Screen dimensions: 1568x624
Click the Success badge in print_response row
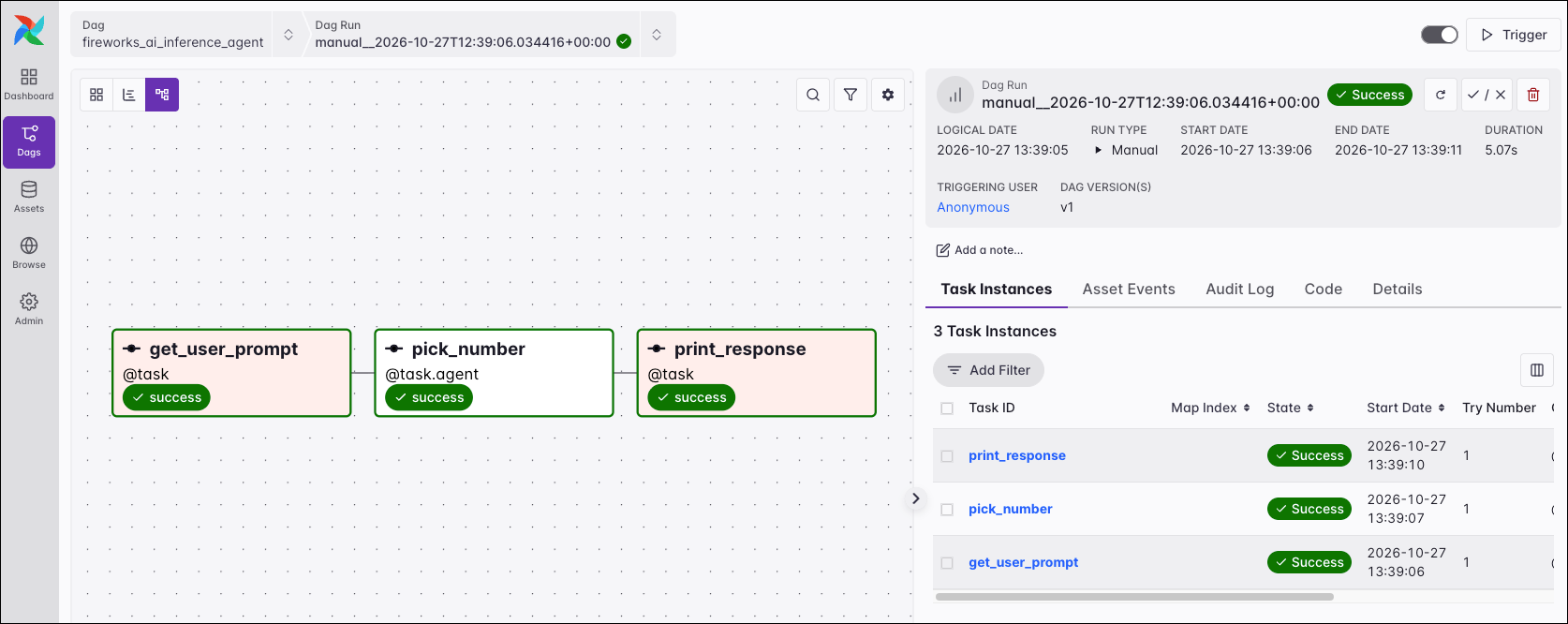(x=1309, y=455)
